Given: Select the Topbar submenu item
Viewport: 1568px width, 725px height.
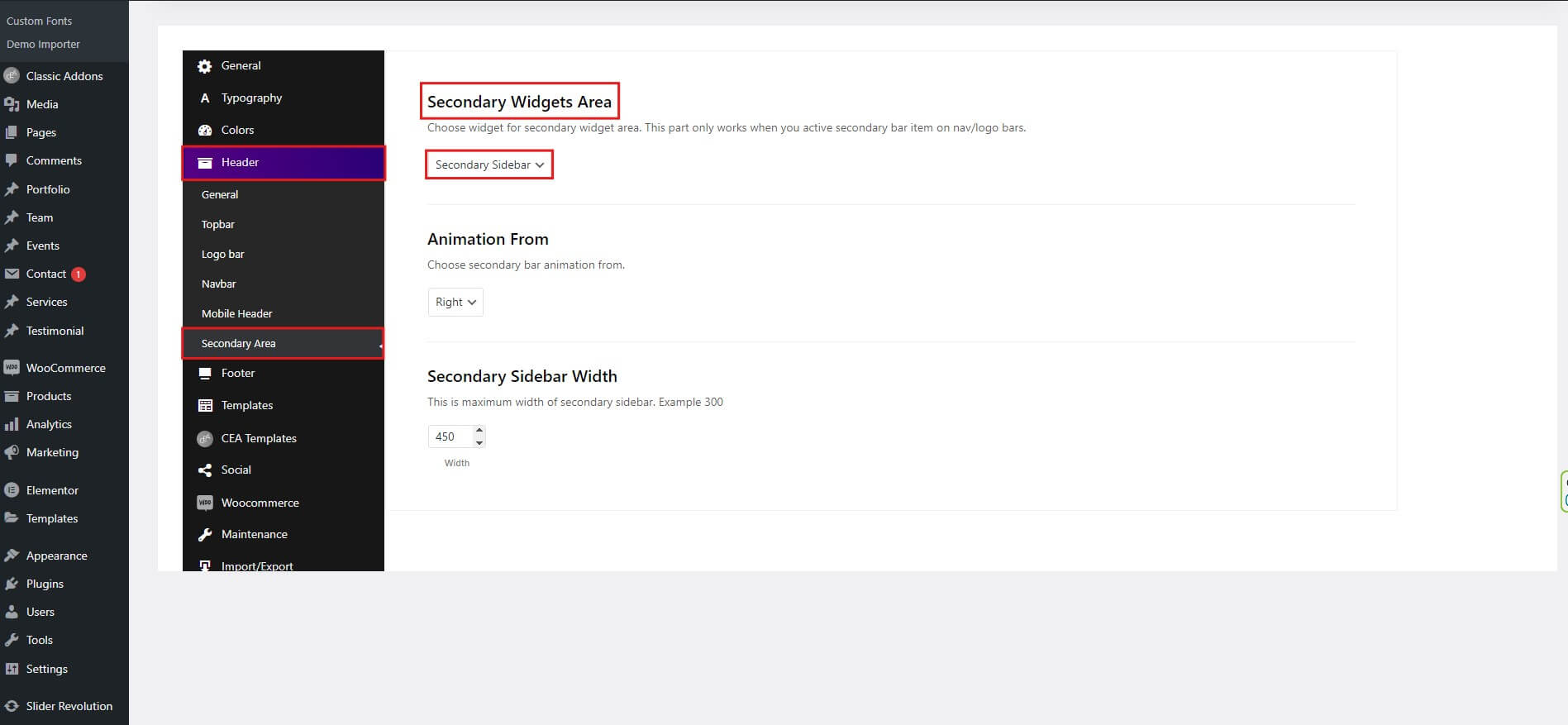Looking at the screenshot, I should pos(218,225).
